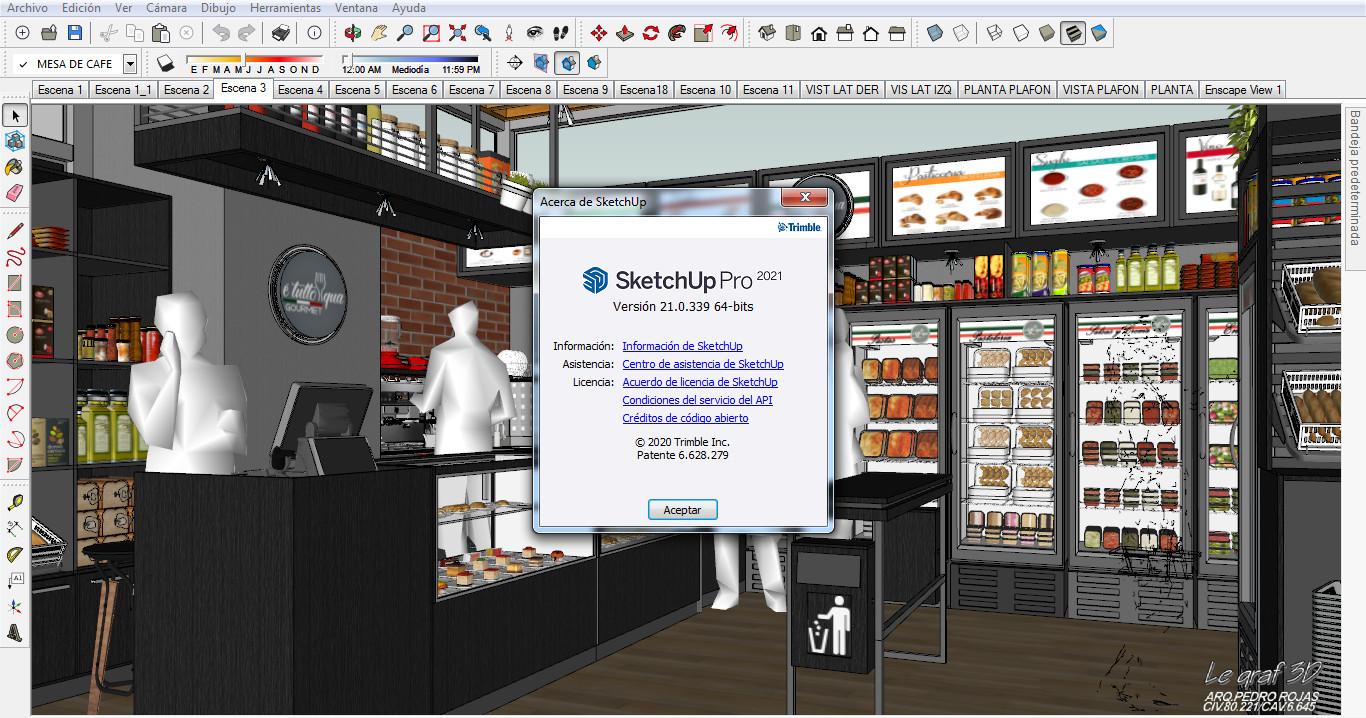
Task: Select the Protractor tool
Action: pyautogui.click(x=15, y=555)
